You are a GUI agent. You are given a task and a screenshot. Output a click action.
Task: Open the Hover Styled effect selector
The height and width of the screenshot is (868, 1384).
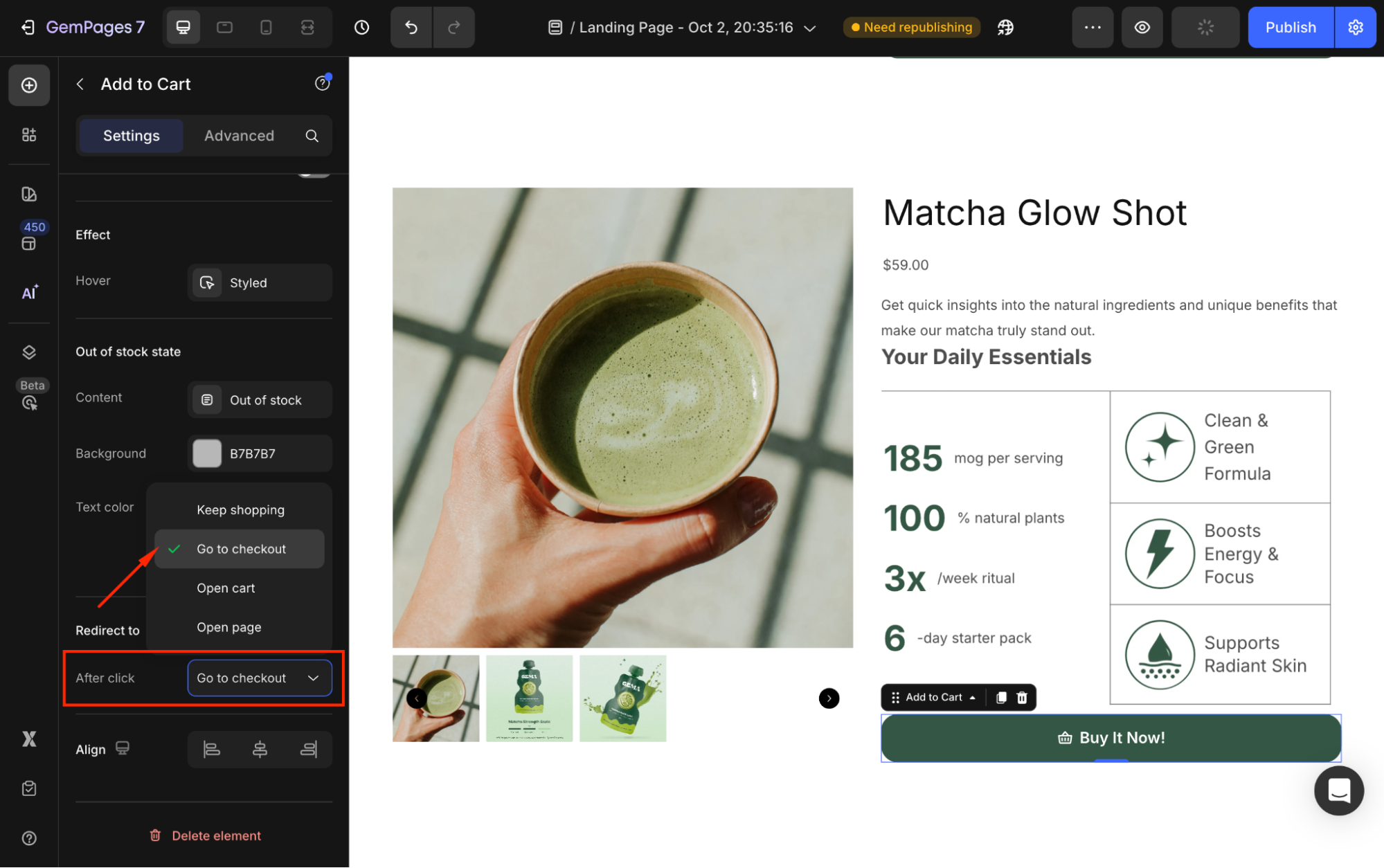[260, 283]
